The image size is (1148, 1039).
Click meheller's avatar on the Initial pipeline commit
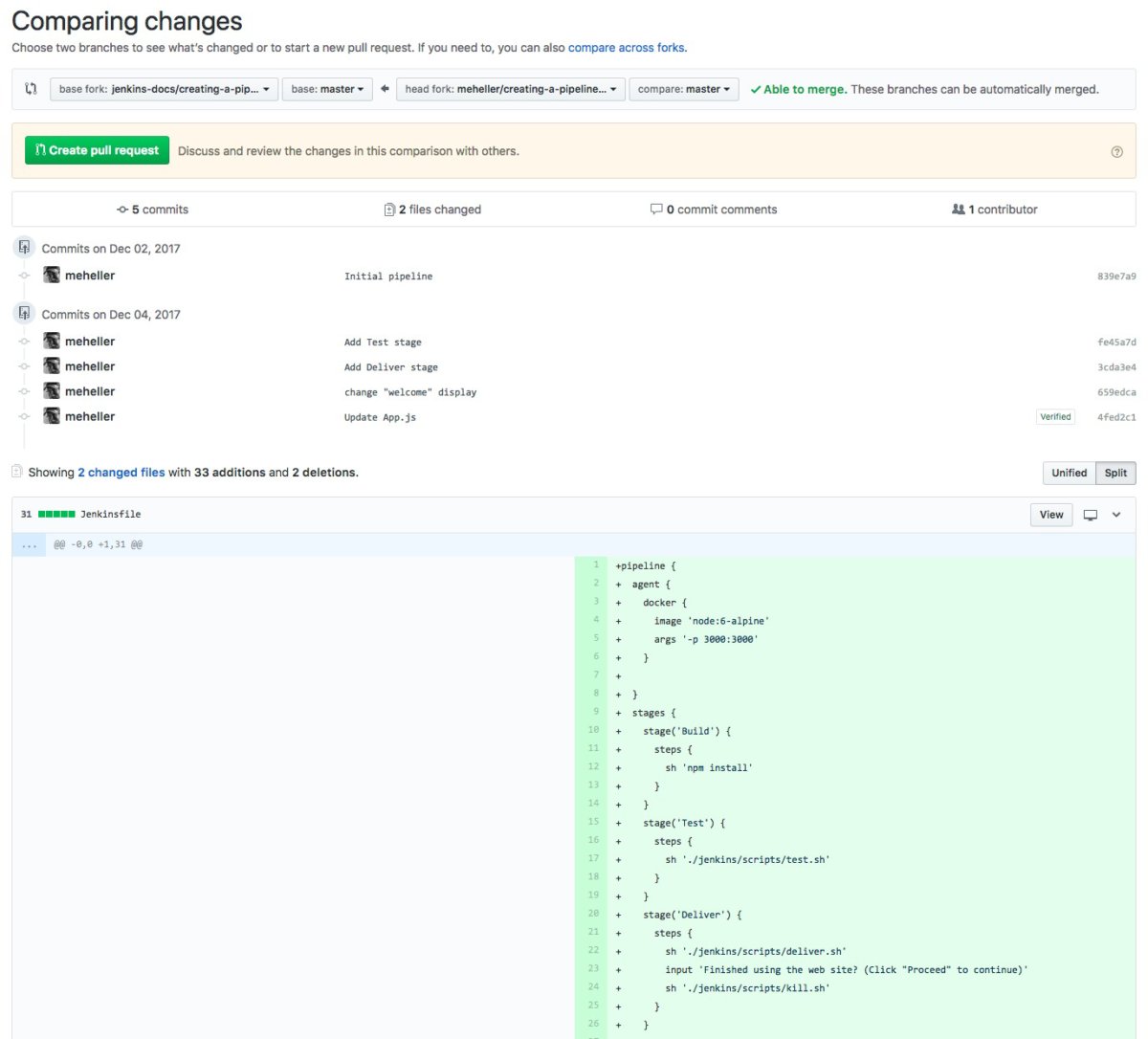tap(52, 275)
